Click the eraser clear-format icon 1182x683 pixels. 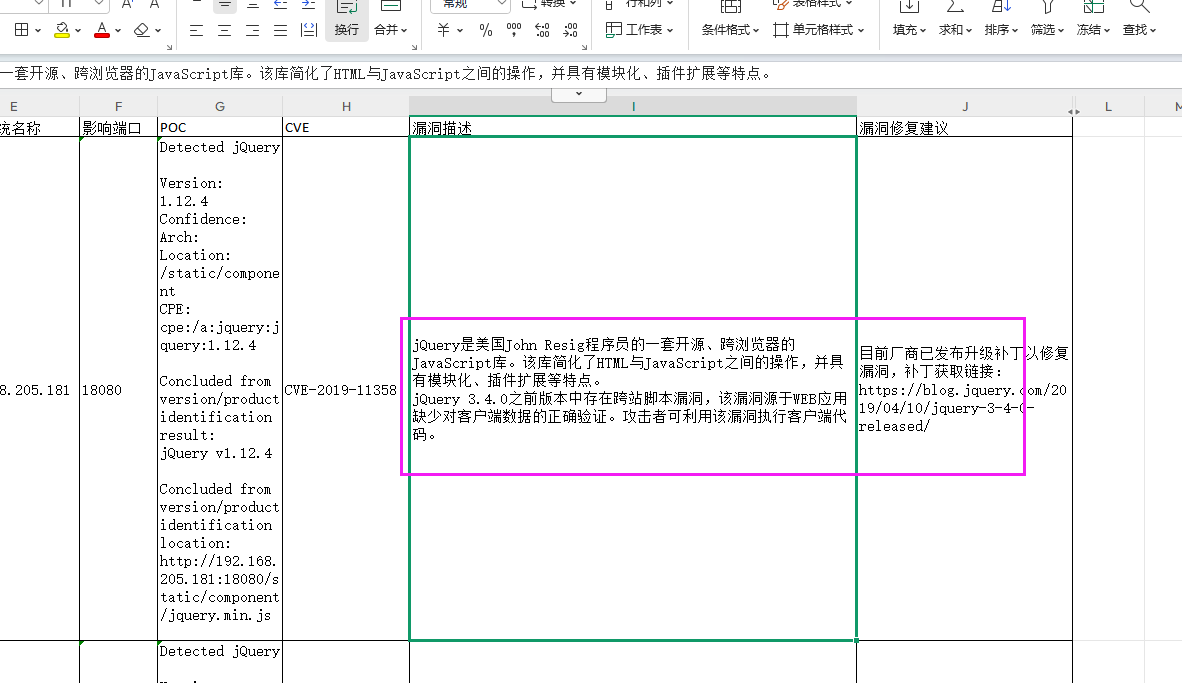[141, 29]
